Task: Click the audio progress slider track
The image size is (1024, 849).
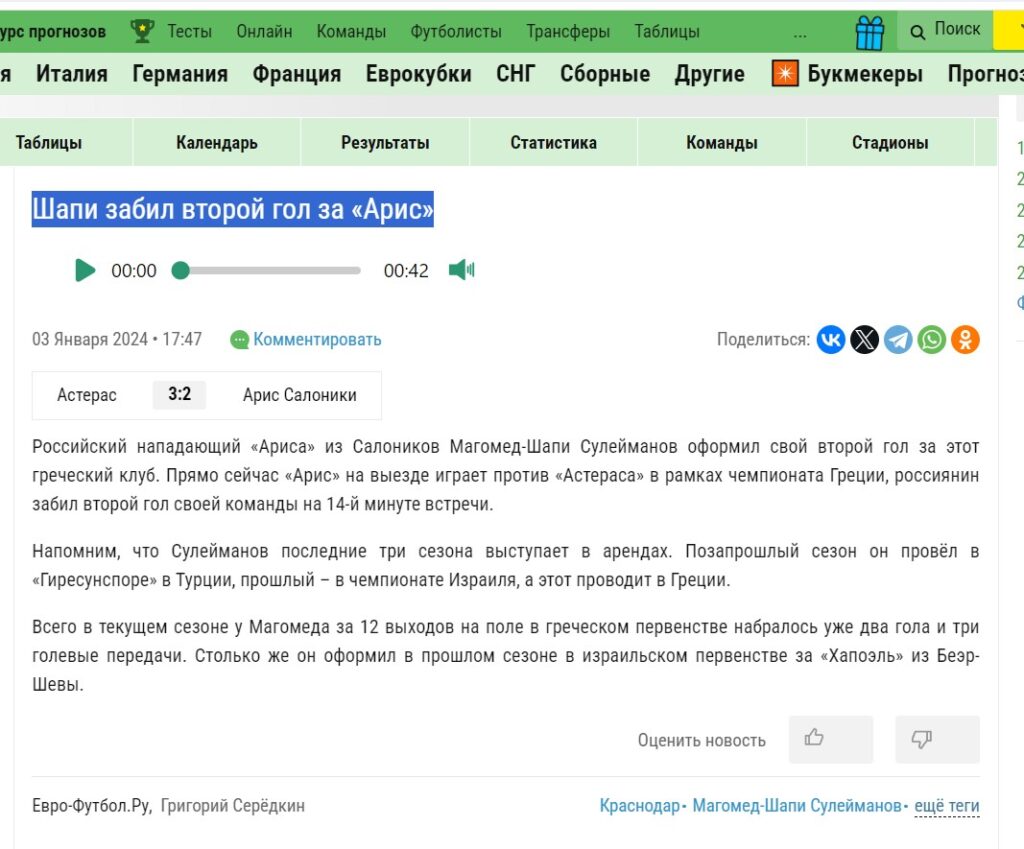Action: tap(270, 270)
